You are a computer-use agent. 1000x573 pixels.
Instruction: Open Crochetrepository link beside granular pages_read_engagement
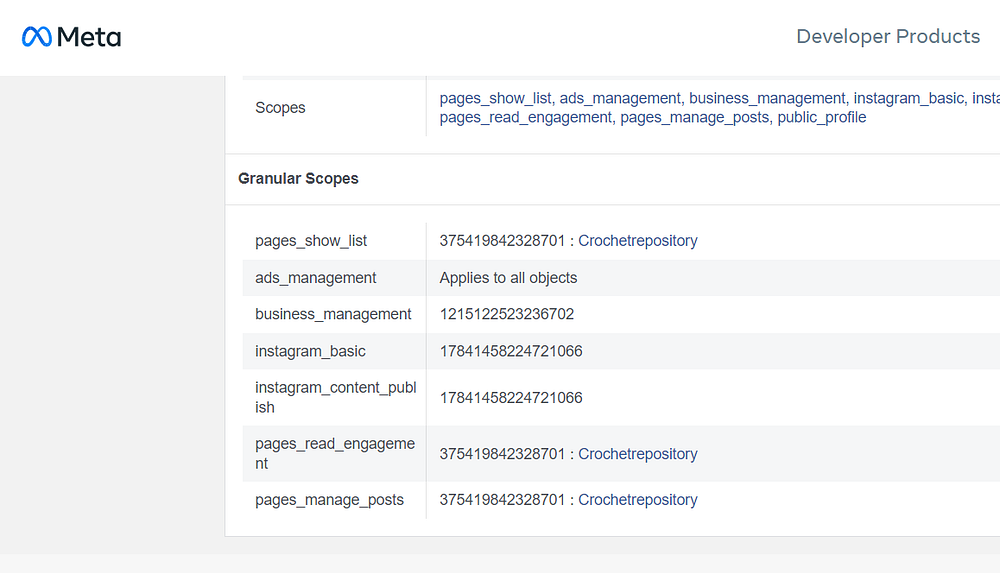coord(638,454)
